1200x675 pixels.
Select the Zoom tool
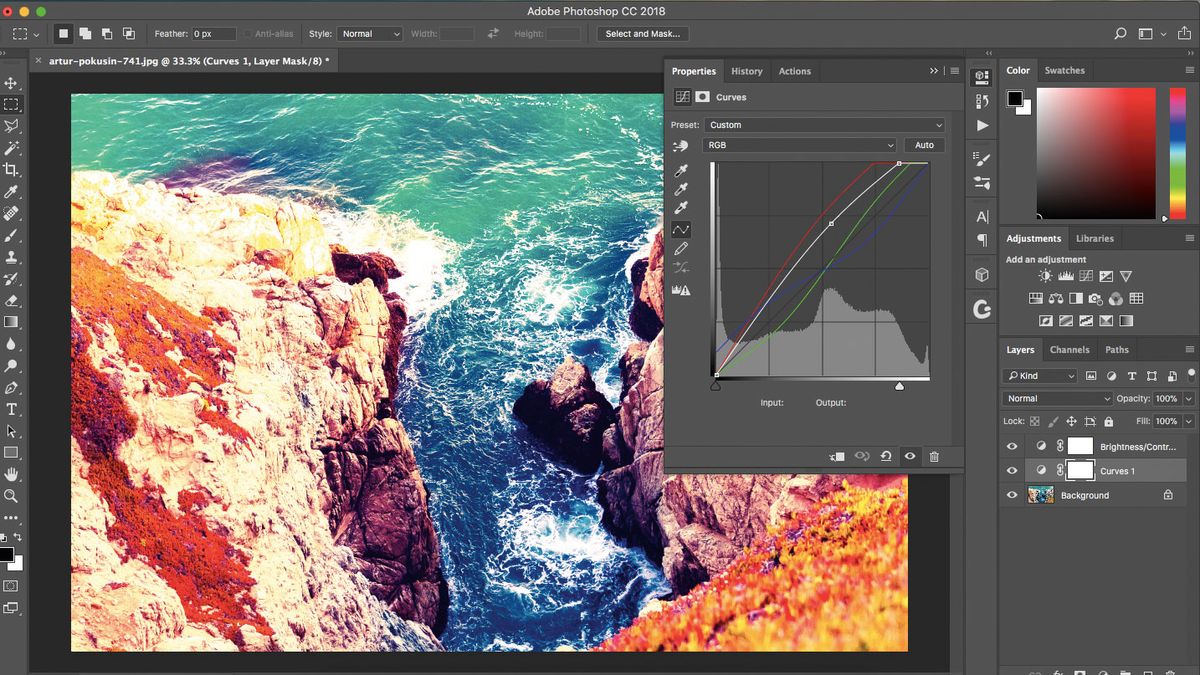pyautogui.click(x=13, y=496)
